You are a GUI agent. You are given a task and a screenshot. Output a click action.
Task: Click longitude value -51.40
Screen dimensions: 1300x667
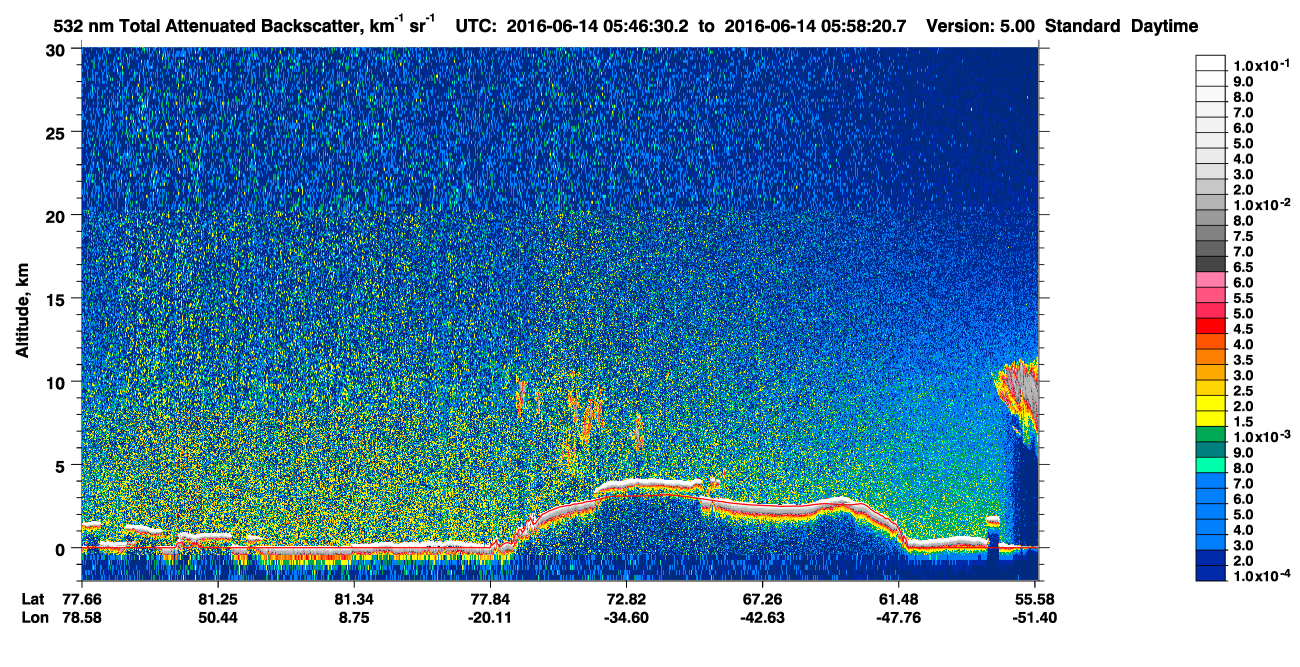pos(1034,617)
